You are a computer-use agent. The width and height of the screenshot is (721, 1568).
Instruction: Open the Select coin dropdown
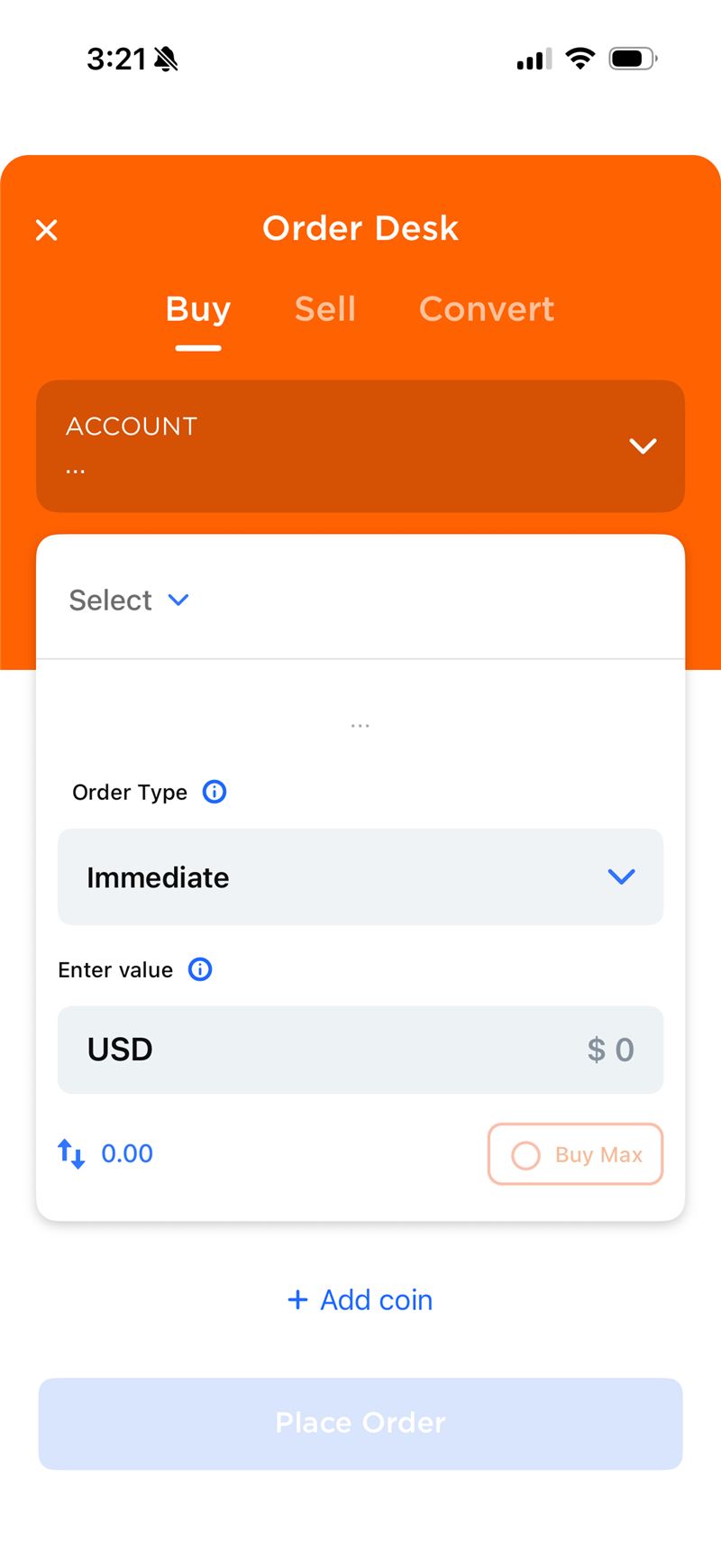[129, 600]
